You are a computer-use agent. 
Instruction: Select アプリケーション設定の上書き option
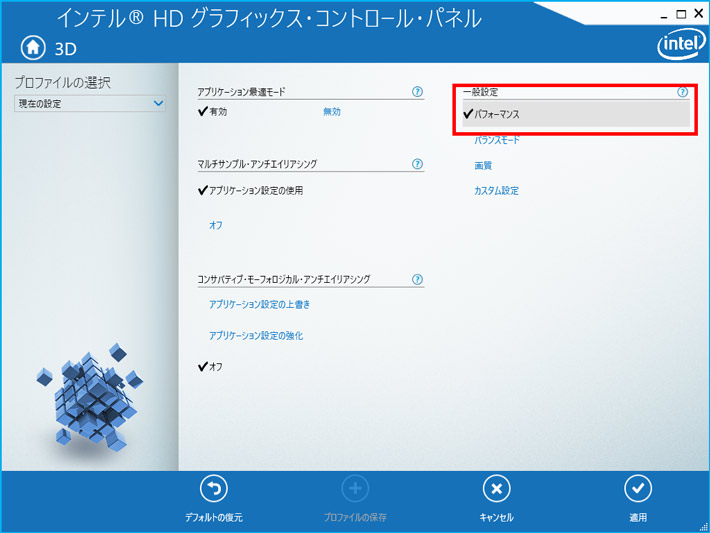coord(259,304)
